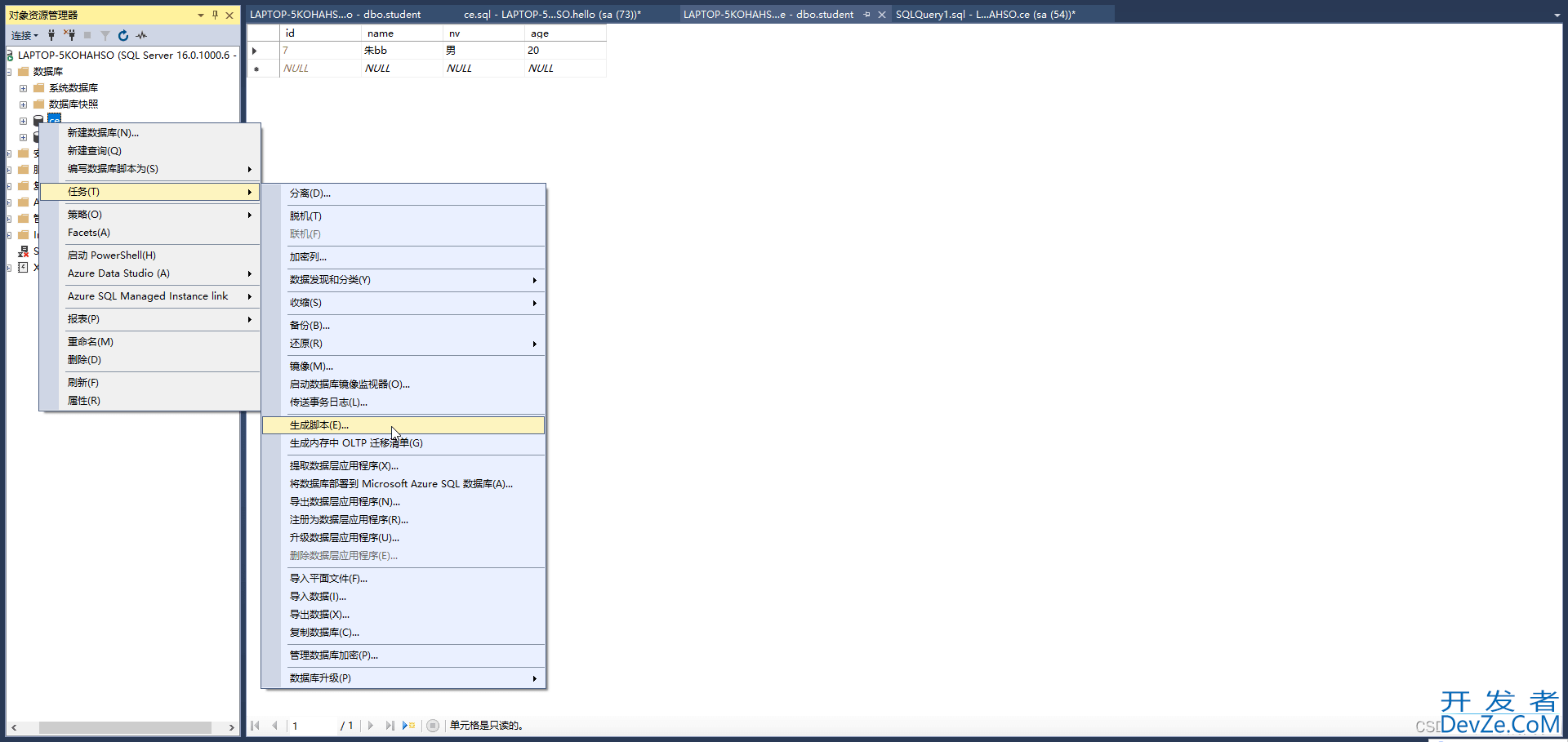Click 提取数据层应用程序(X)... entry
The width and height of the screenshot is (1568, 742).
pos(403,466)
